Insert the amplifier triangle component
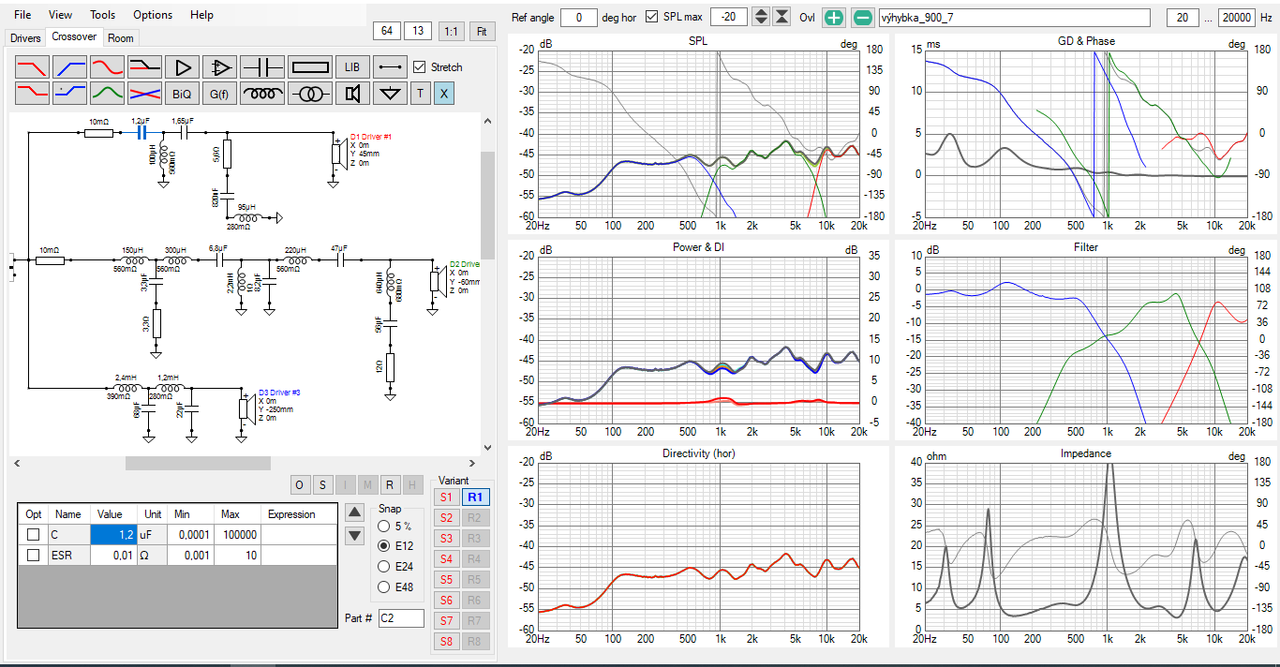The width and height of the screenshot is (1280, 667). tap(182, 67)
